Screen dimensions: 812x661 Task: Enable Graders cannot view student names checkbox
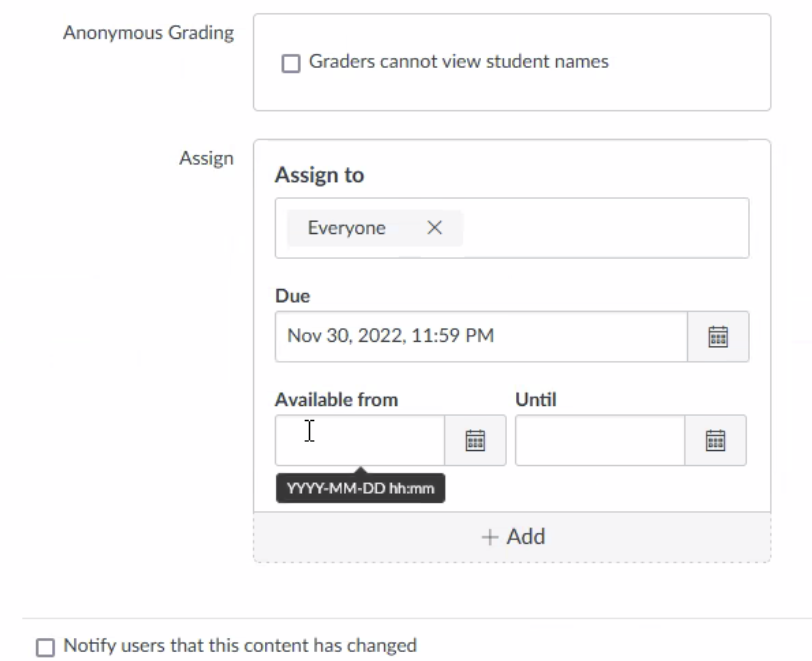click(291, 63)
